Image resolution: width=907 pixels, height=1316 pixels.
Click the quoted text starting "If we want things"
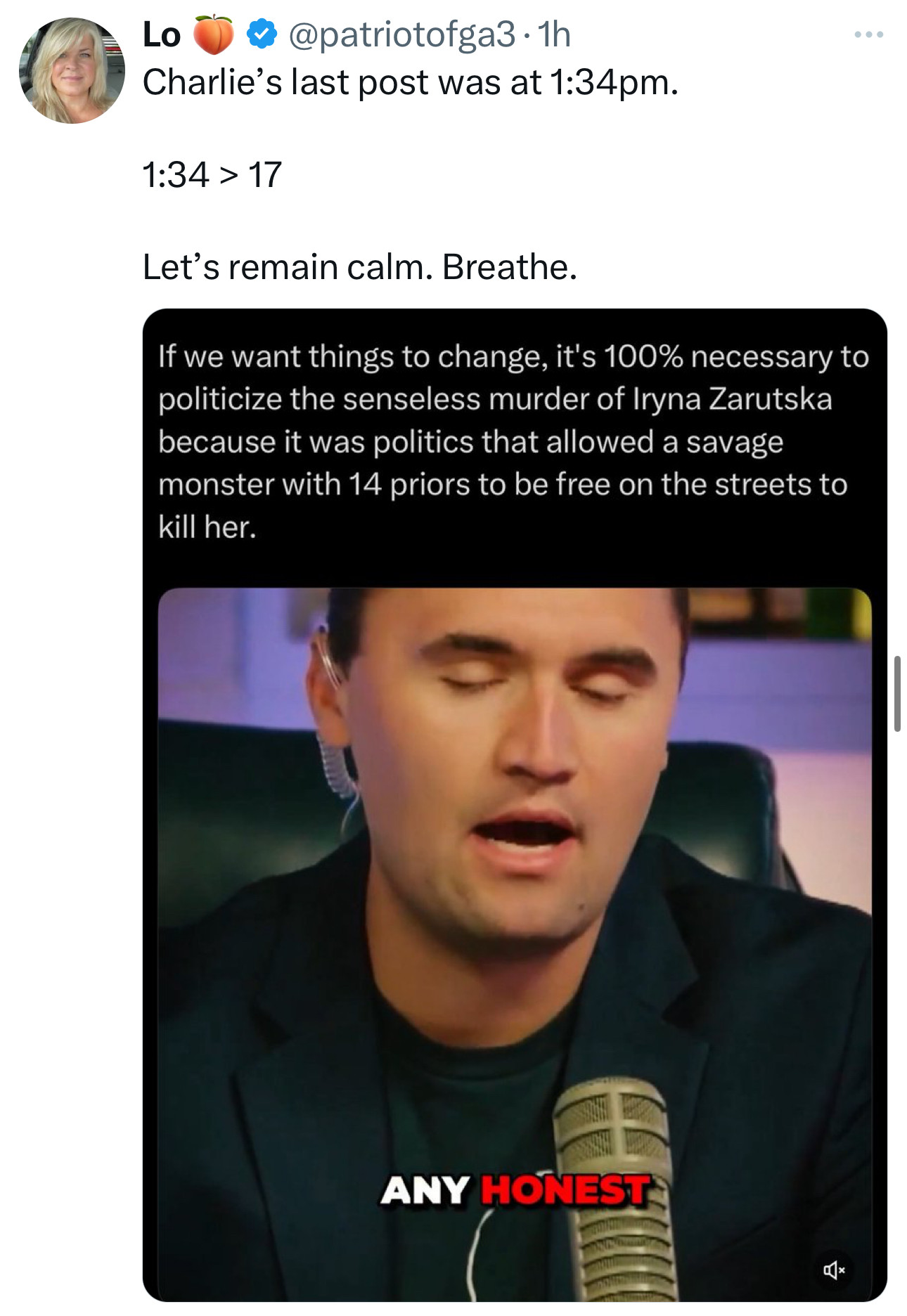(x=513, y=356)
